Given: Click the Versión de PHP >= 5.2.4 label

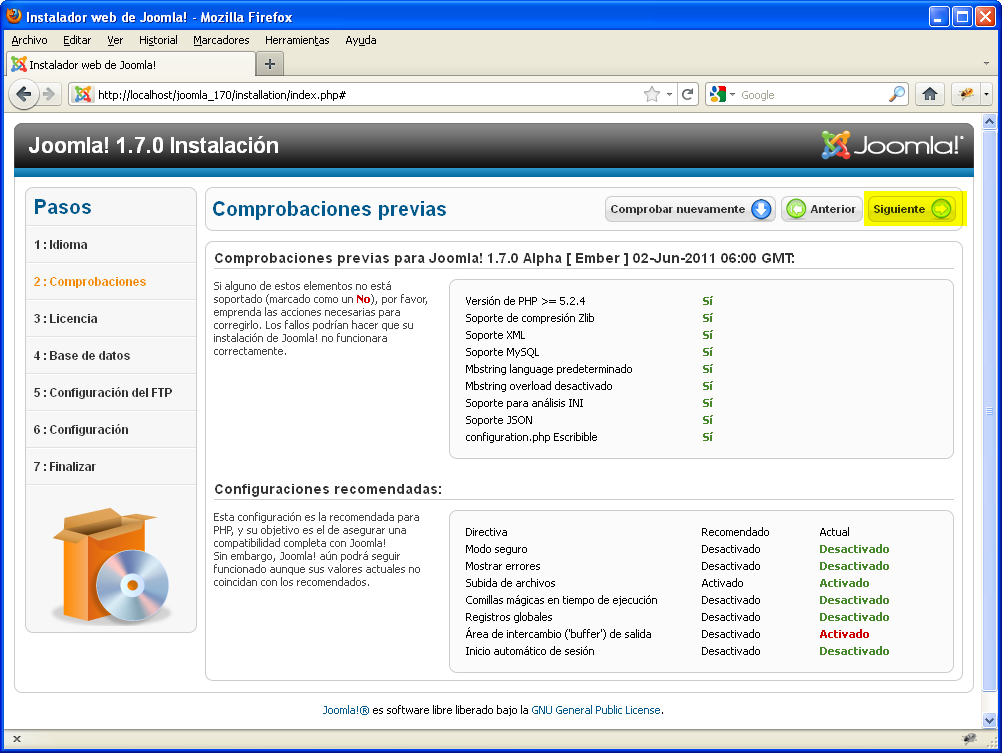Looking at the screenshot, I should pyautogui.click(x=525, y=301).
